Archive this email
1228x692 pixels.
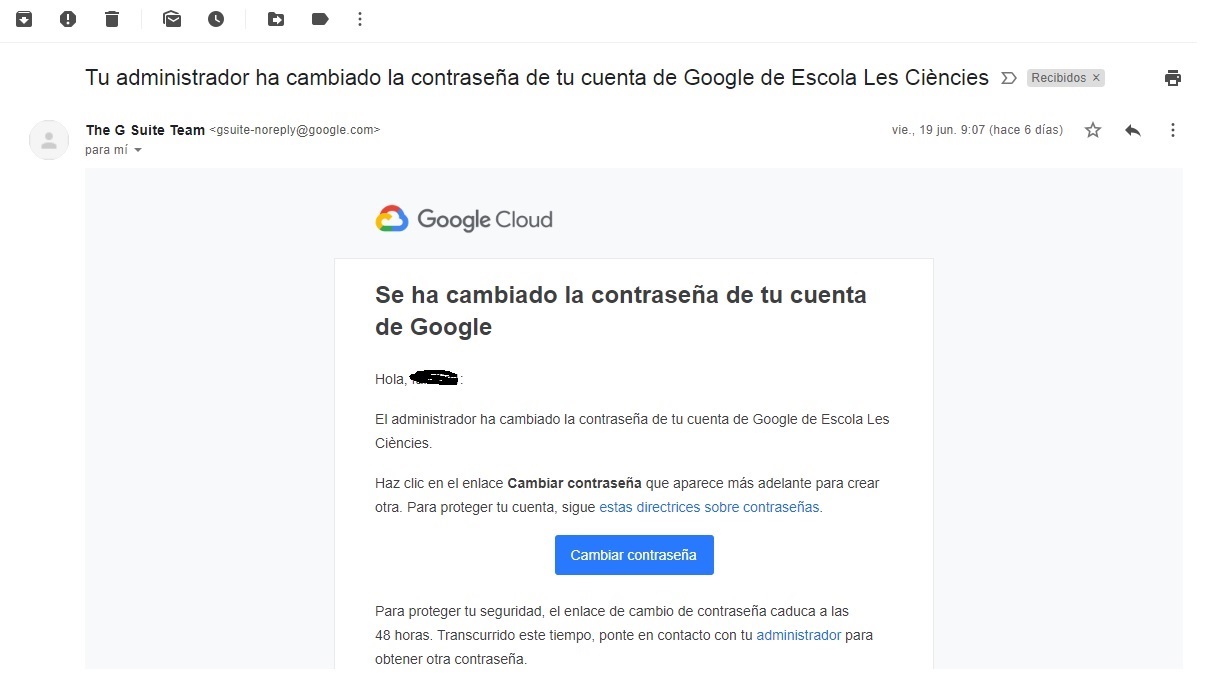click(x=24, y=19)
